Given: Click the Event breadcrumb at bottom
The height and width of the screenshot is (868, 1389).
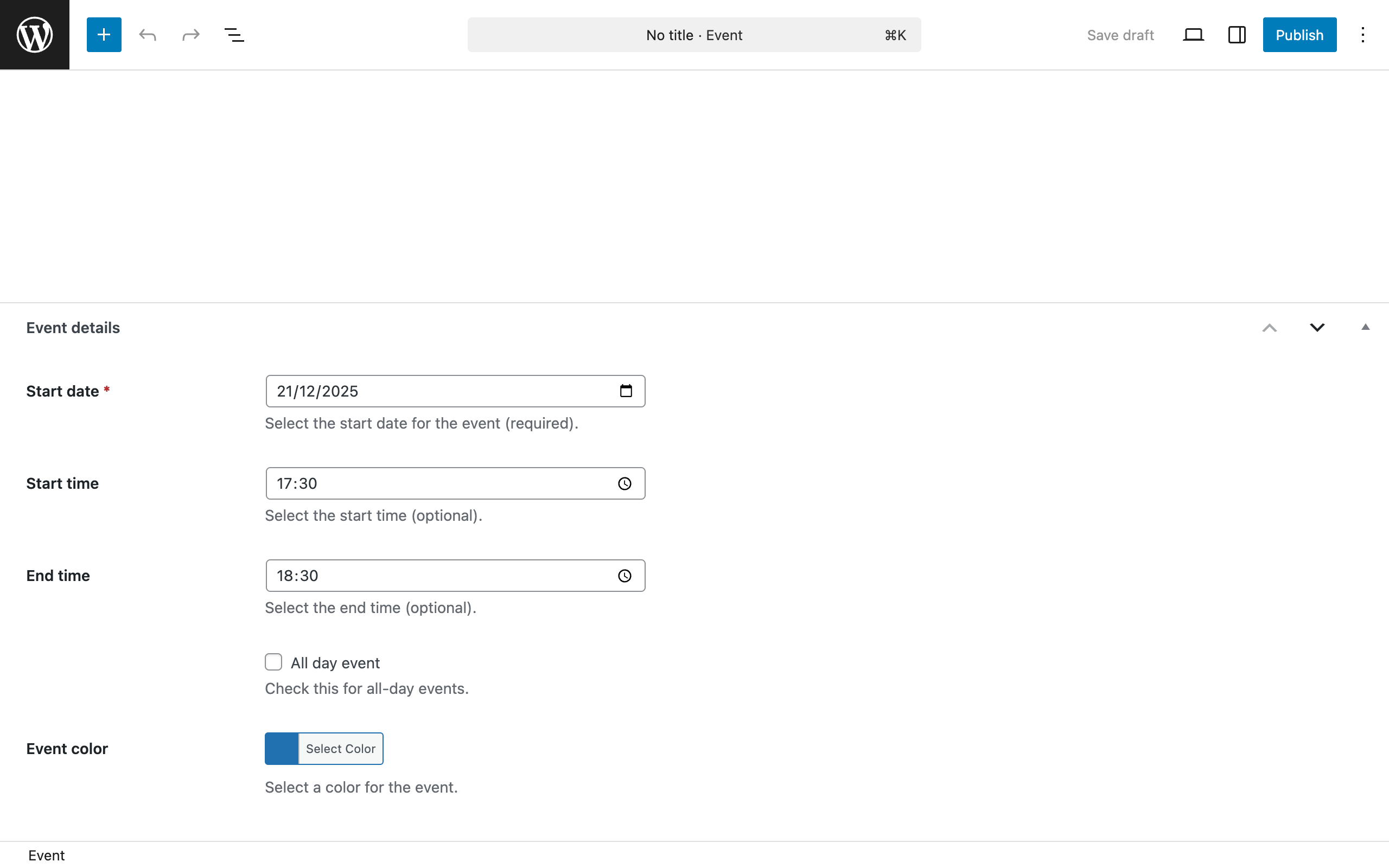Looking at the screenshot, I should 47,856.
